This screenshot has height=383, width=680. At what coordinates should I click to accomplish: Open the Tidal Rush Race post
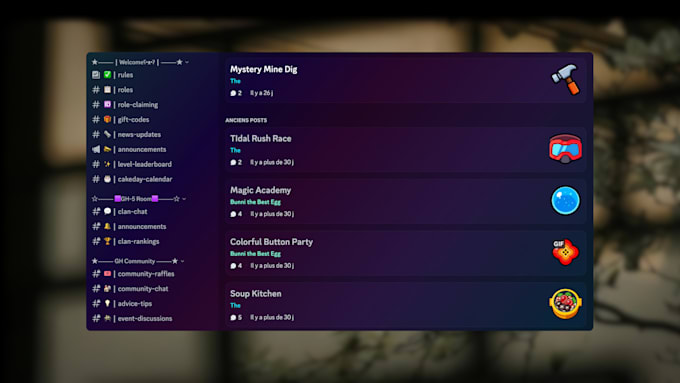pos(405,150)
